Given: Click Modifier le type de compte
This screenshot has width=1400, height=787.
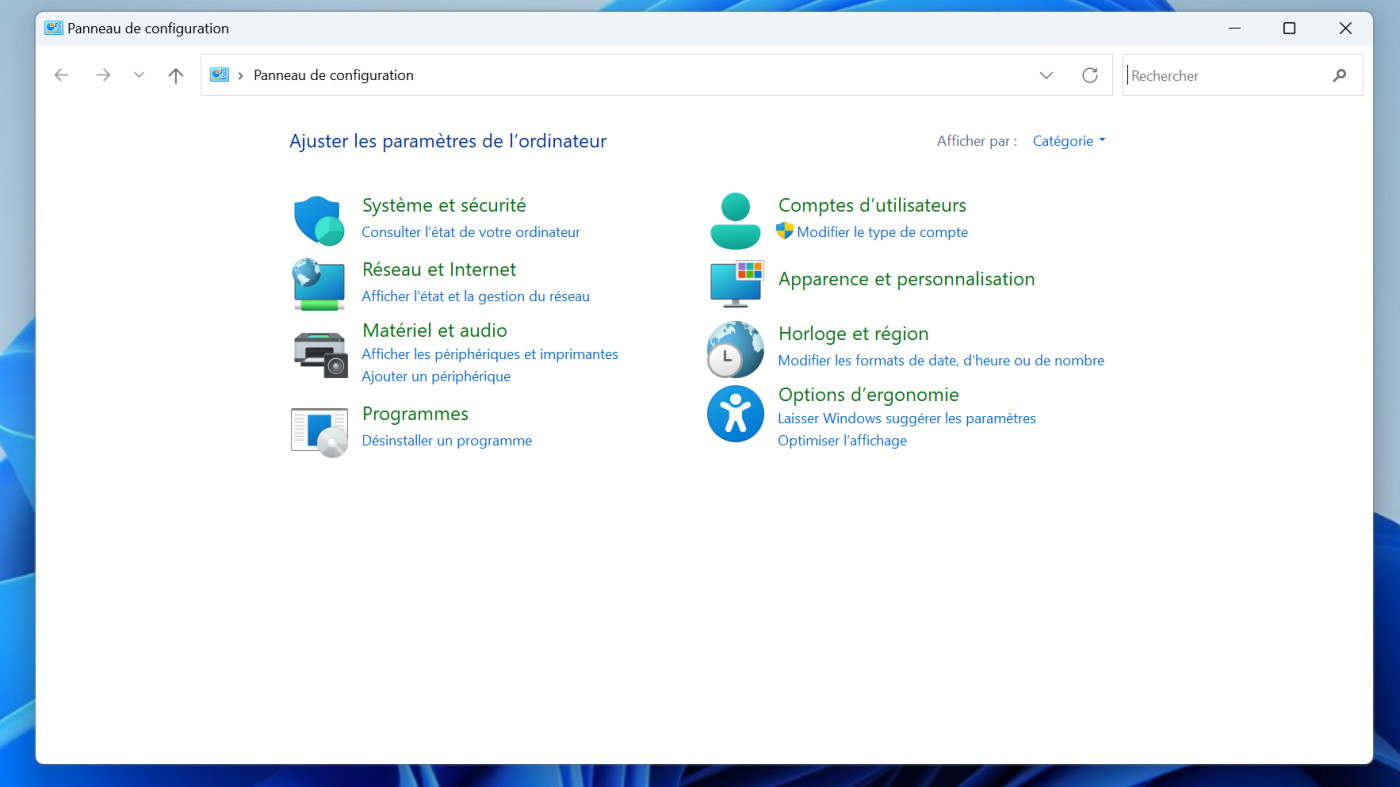Looking at the screenshot, I should [x=882, y=232].
